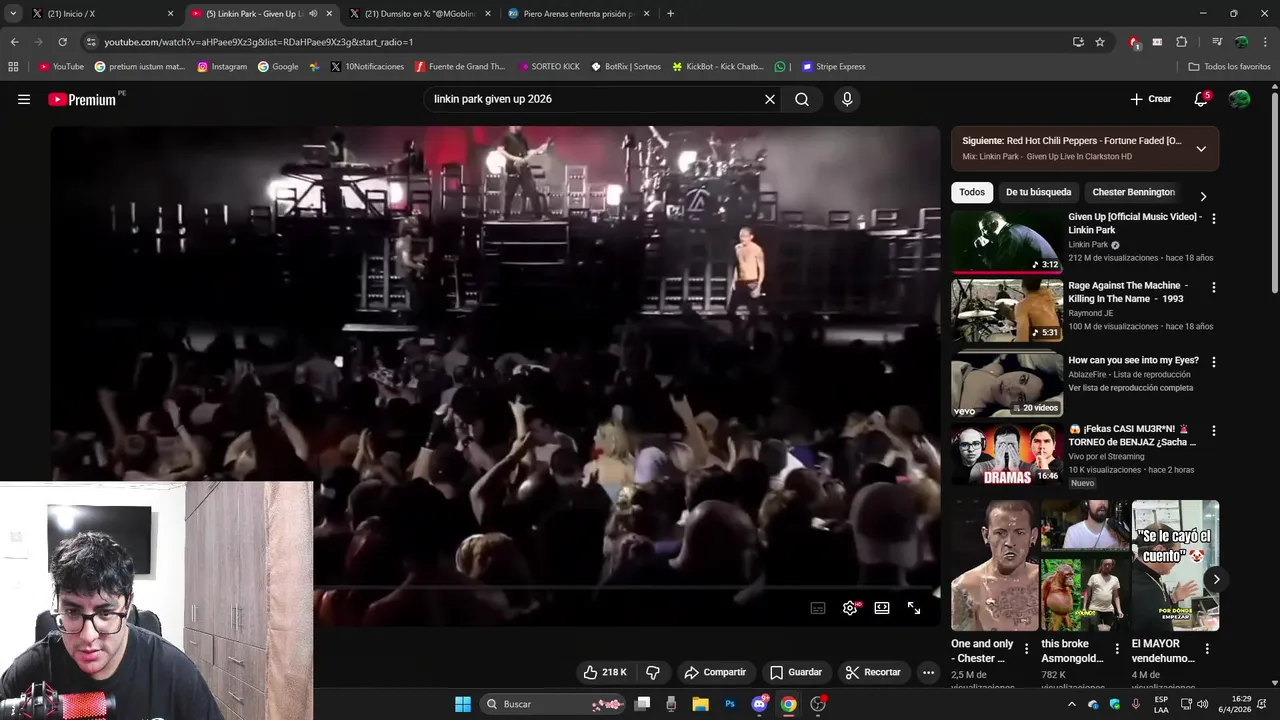Open options for this broke Asmongold short

click(x=1117, y=649)
